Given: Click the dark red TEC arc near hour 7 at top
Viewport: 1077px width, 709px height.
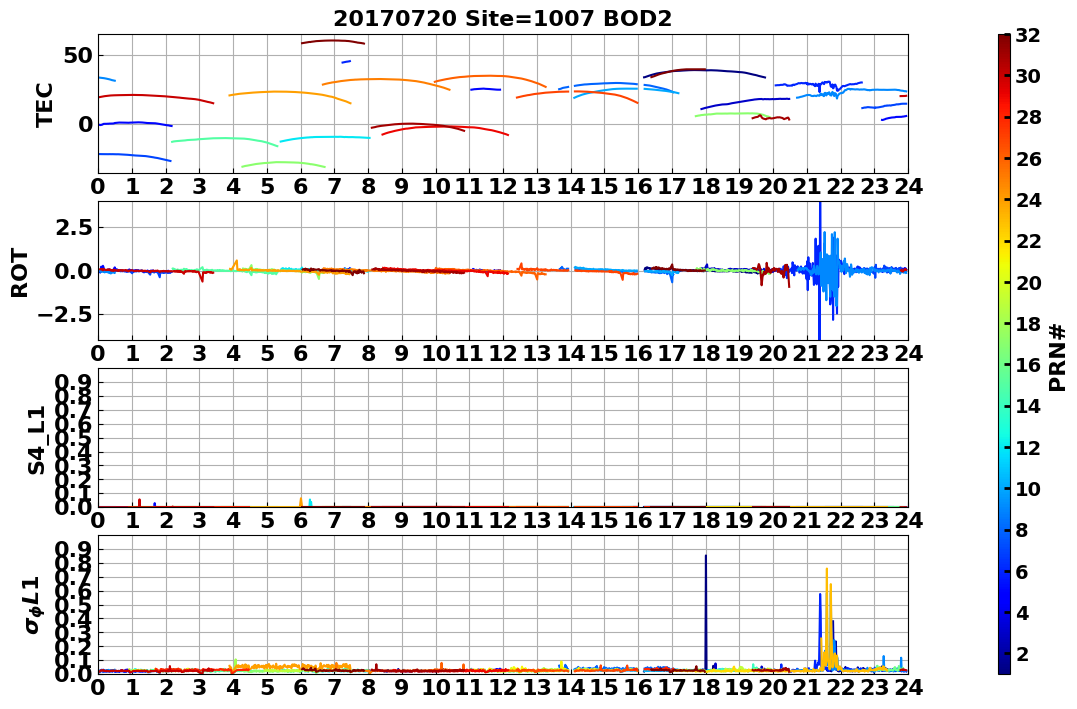Looking at the screenshot, I should (x=333, y=42).
